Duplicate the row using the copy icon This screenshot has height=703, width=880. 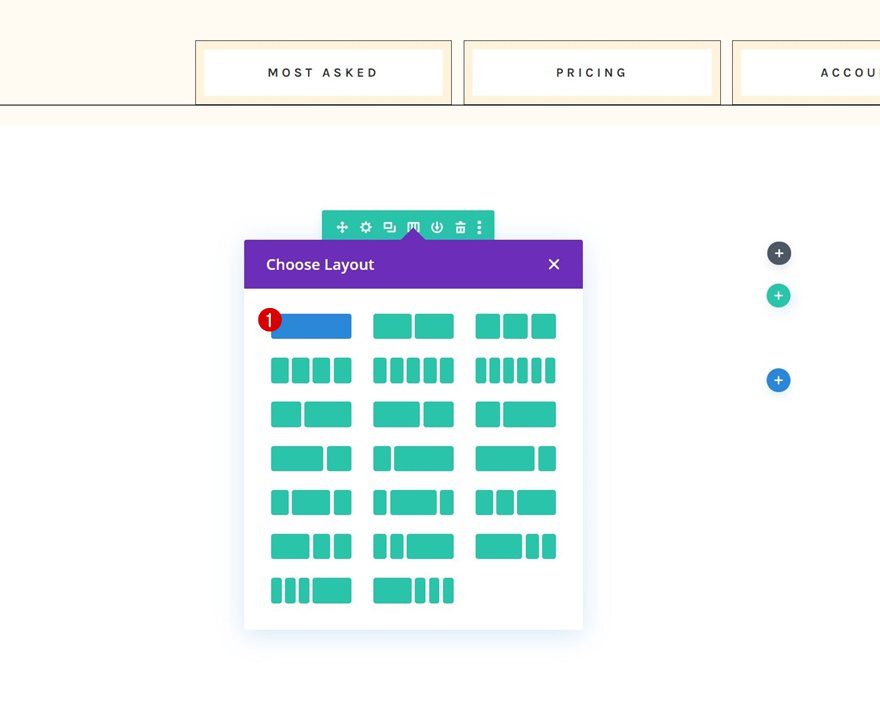tap(389, 227)
